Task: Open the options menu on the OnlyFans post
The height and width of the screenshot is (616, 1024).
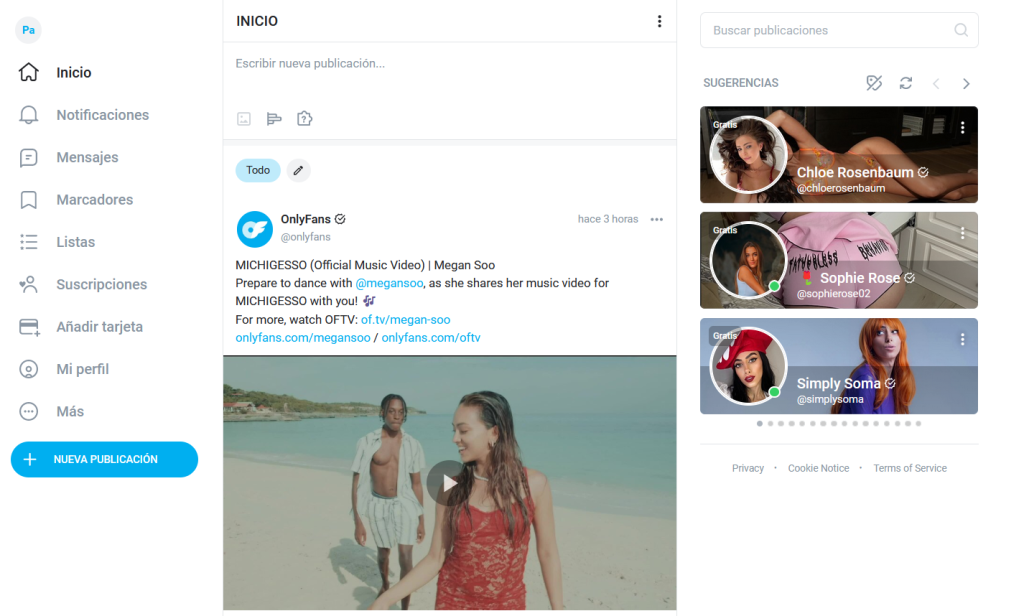Action: point(655,218)
